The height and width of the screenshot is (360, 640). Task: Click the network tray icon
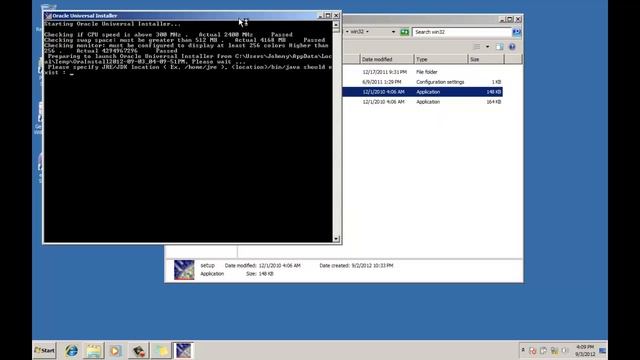pyautogui.click(x=554, y=351)
